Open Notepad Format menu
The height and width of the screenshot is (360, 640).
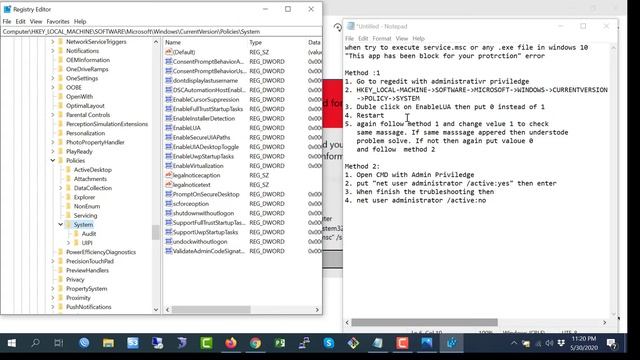(382, 38)
